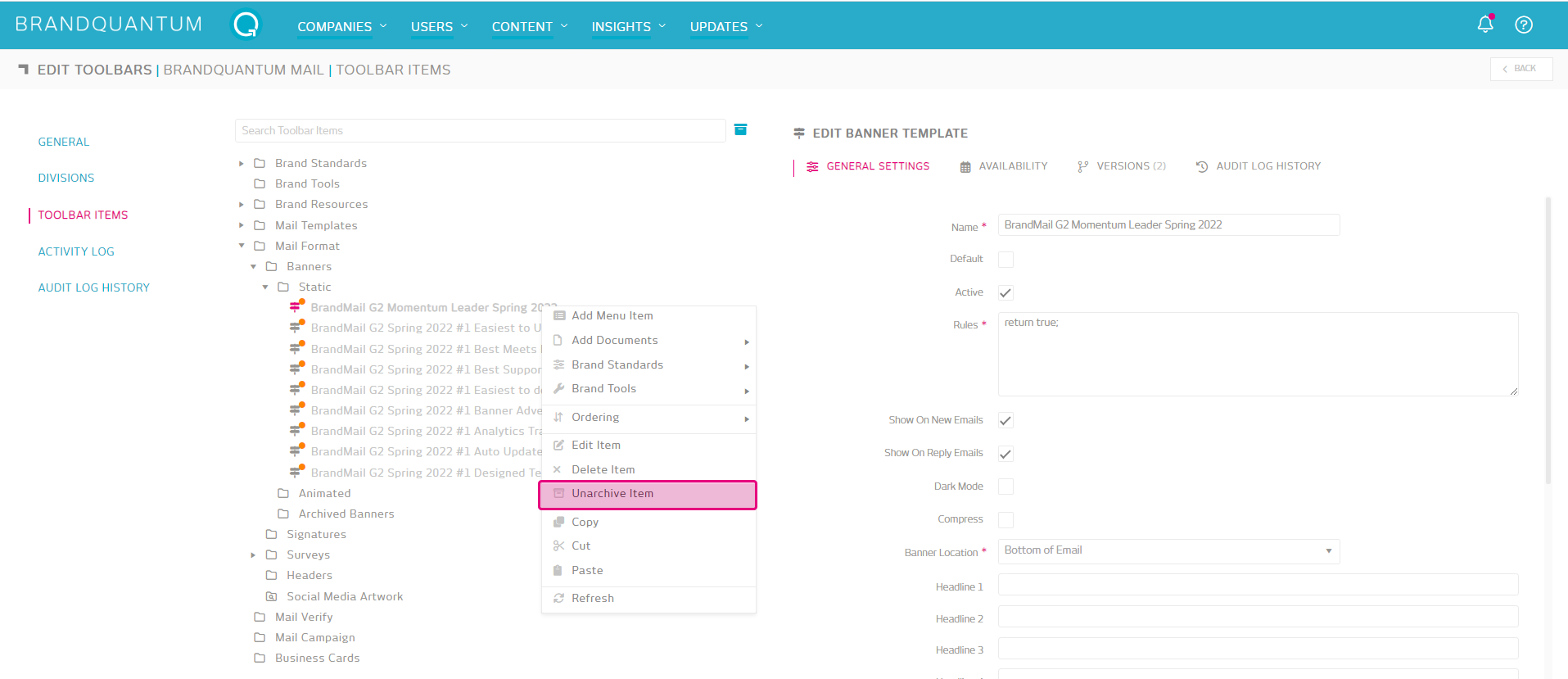Screen dimensions: 1568x679
Task: Click the Business Cards folder icon
Action: click(x=260, y=658)
